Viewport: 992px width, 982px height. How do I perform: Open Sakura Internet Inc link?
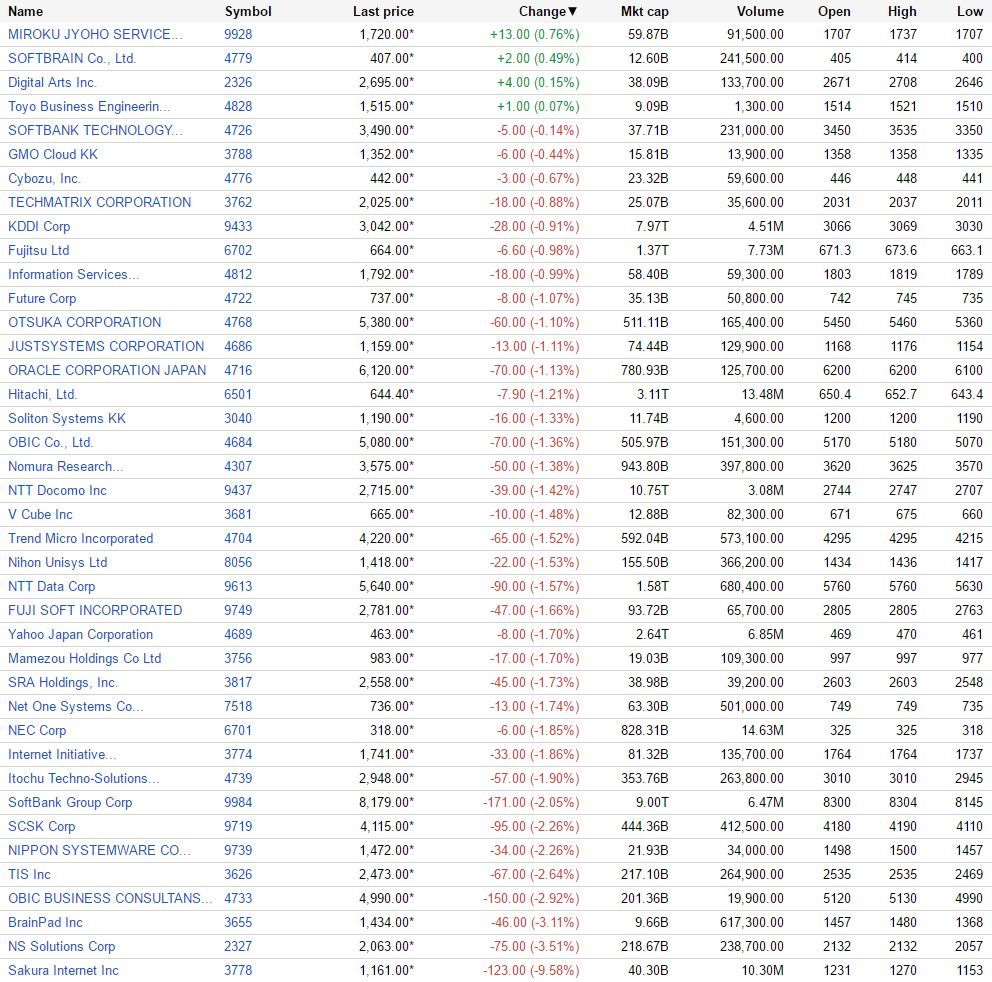pyautogui.click(x=63, y=972)
